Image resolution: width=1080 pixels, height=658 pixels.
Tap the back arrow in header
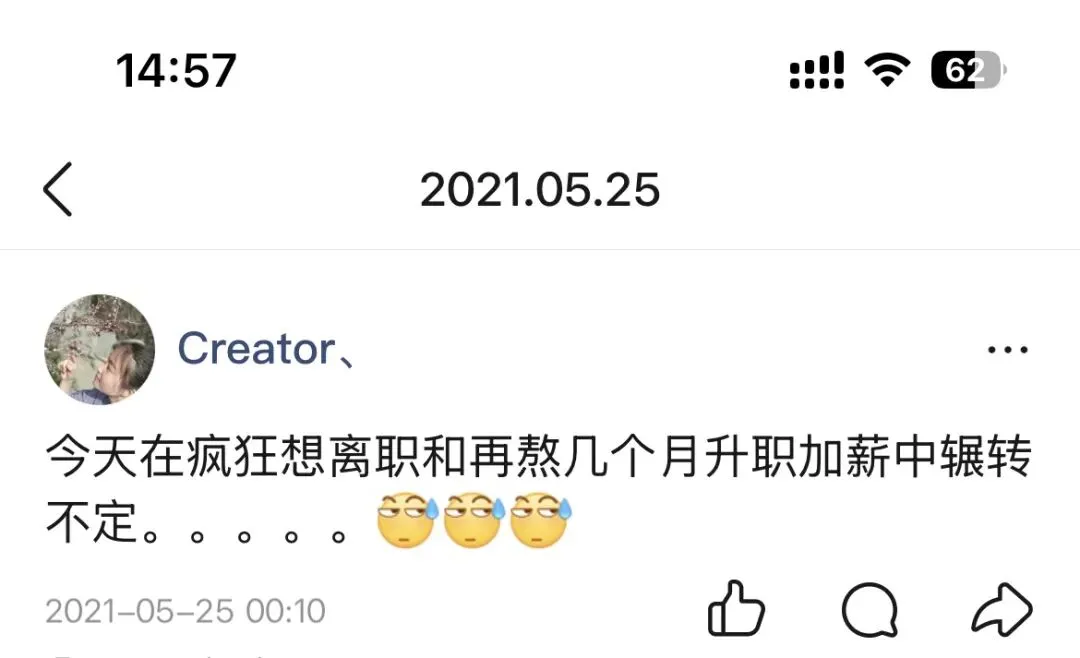(58, 189)
